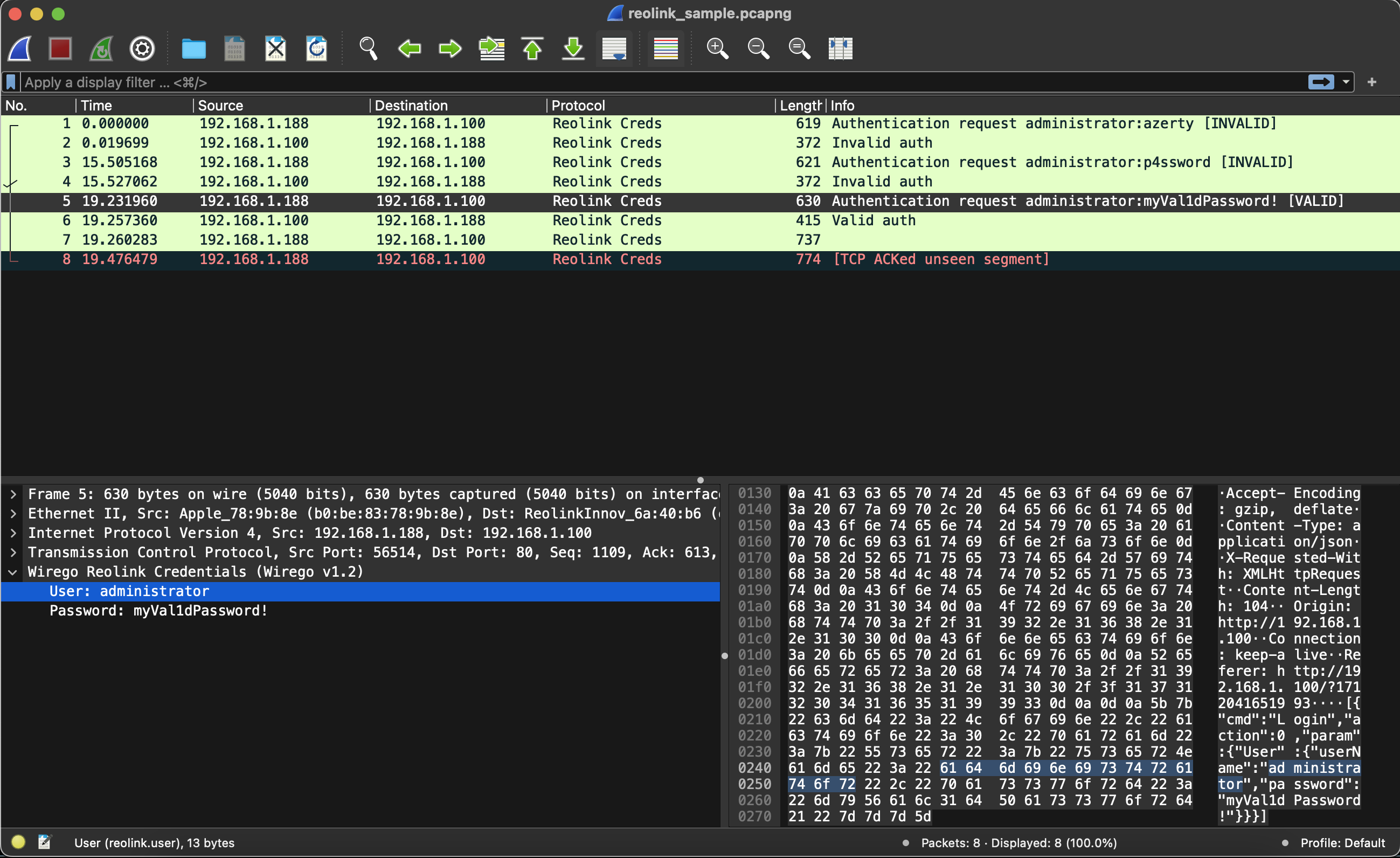Viewport: 1400px width, 858px height.
Task: Select the Password: myVal1dPassword! field
Action: click(x=360, y=611)
